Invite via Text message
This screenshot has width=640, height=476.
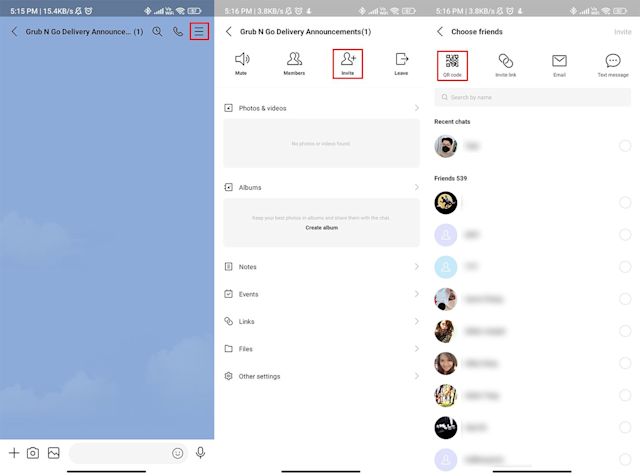613,66
